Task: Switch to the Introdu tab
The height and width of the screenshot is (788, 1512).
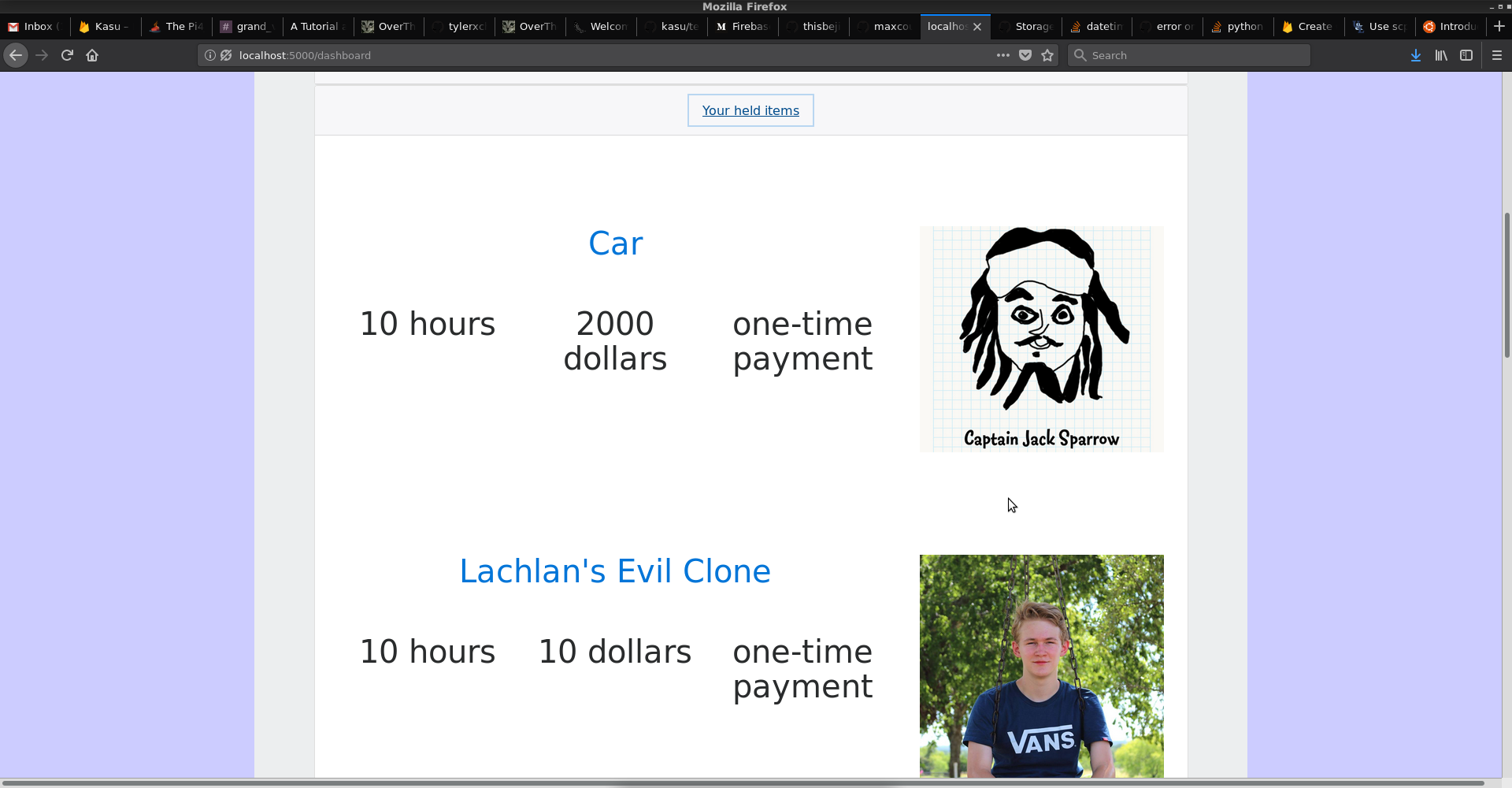Action: (1452, 26)
